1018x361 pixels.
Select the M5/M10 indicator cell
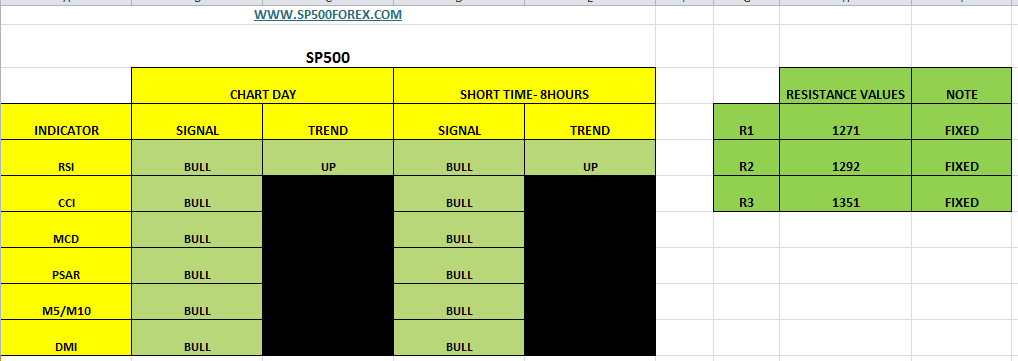(66, 302)
